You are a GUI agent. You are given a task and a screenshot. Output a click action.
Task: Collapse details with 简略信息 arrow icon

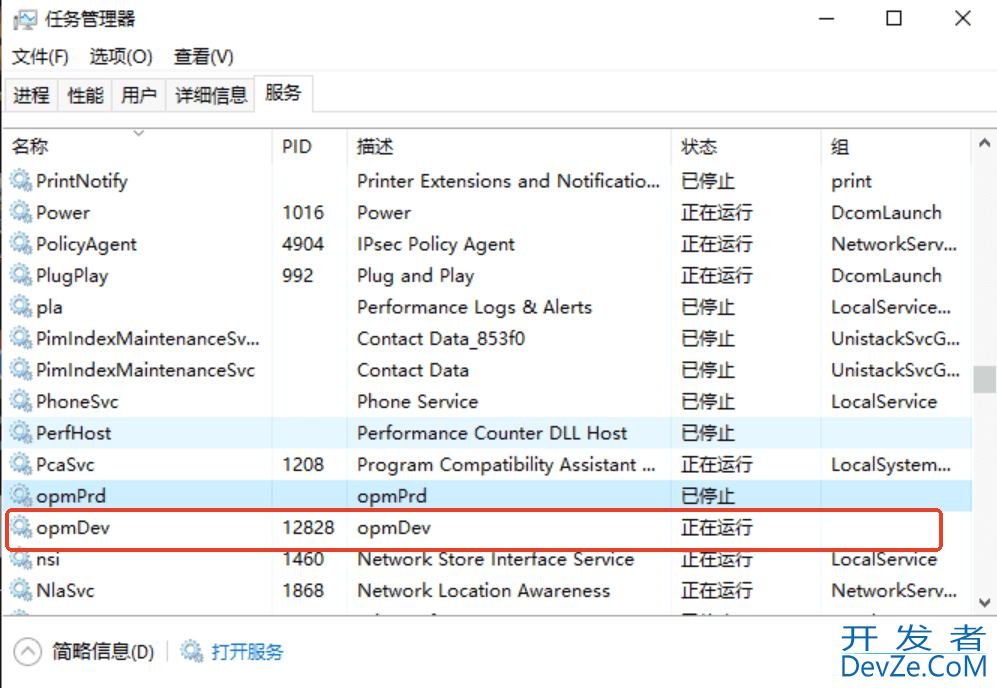(x=27, y=652)
